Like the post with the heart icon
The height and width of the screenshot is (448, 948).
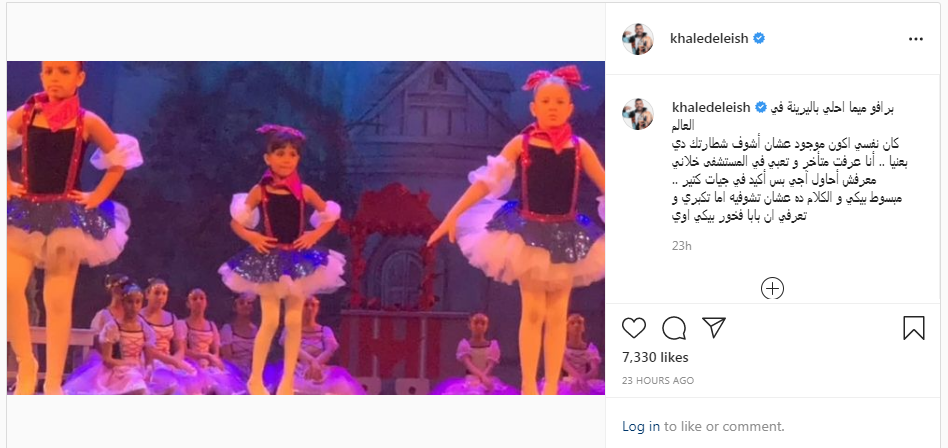point(634,328)
